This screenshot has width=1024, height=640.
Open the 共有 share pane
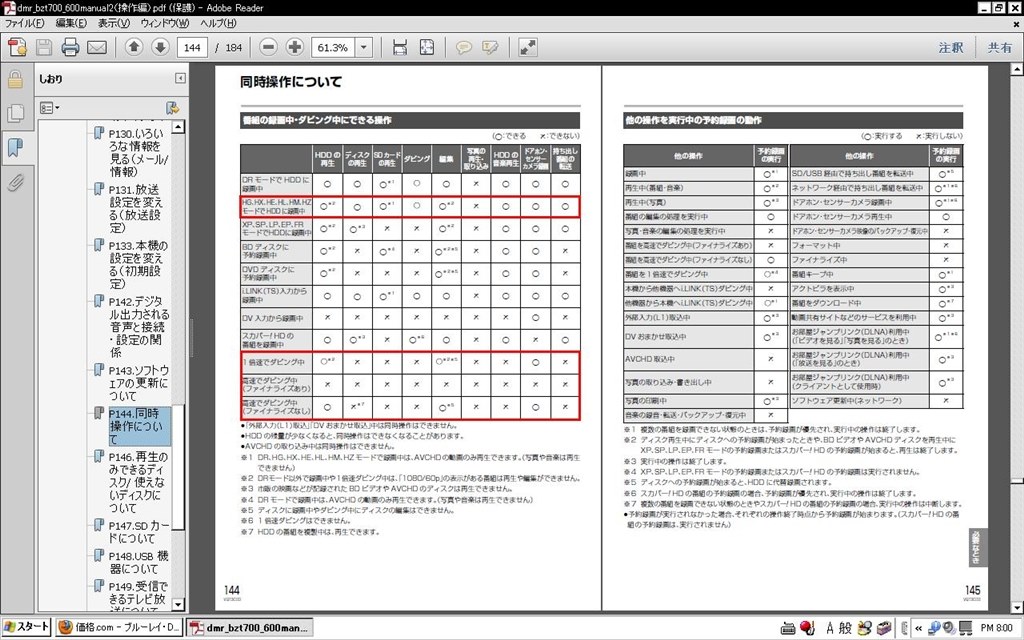[999, 48]
